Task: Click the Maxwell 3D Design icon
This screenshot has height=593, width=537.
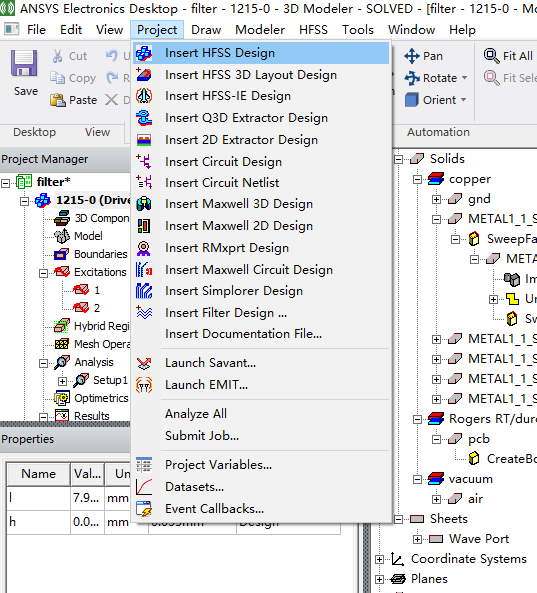Action: coord(144,204)
